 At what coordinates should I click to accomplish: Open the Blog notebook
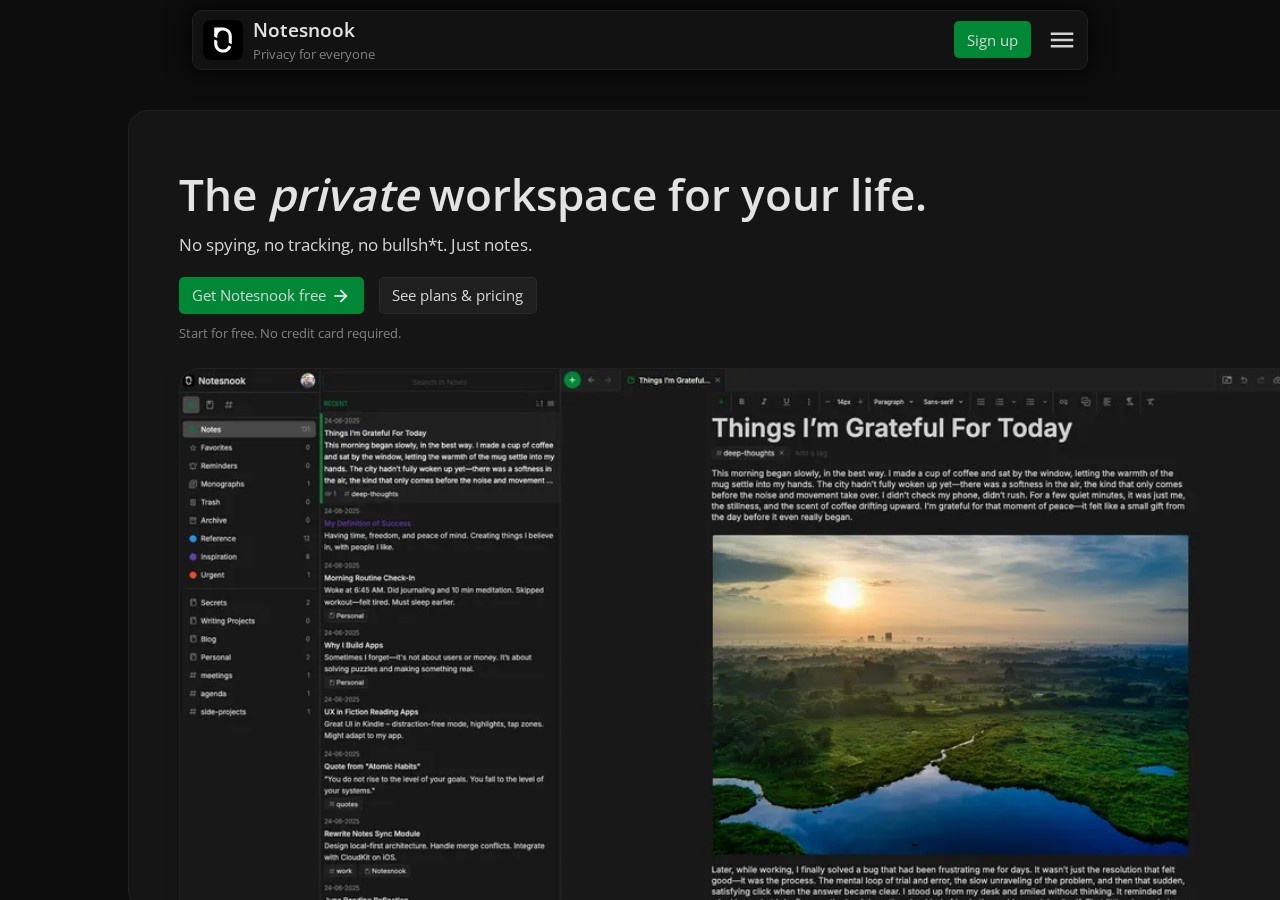pos(249,639)
